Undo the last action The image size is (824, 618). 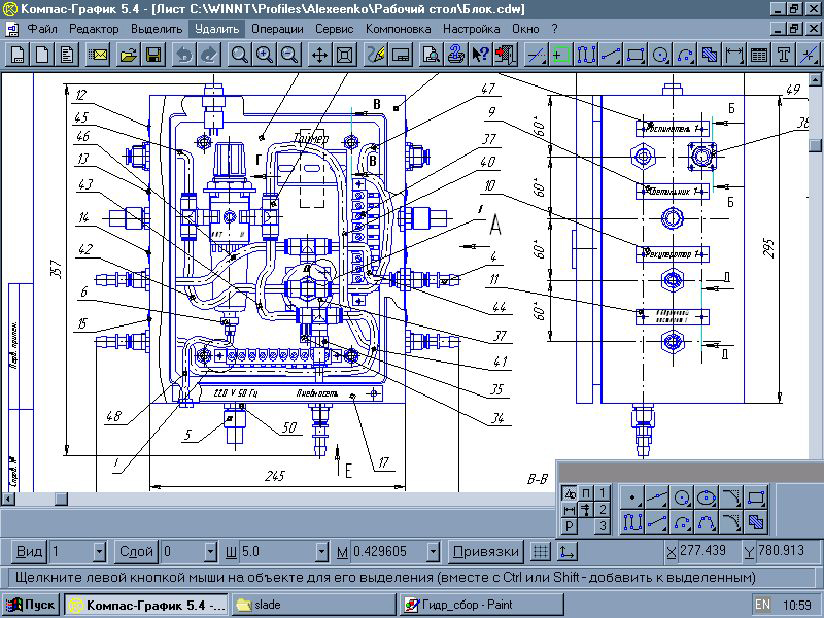pyautogui.click(x=184, y=55)
